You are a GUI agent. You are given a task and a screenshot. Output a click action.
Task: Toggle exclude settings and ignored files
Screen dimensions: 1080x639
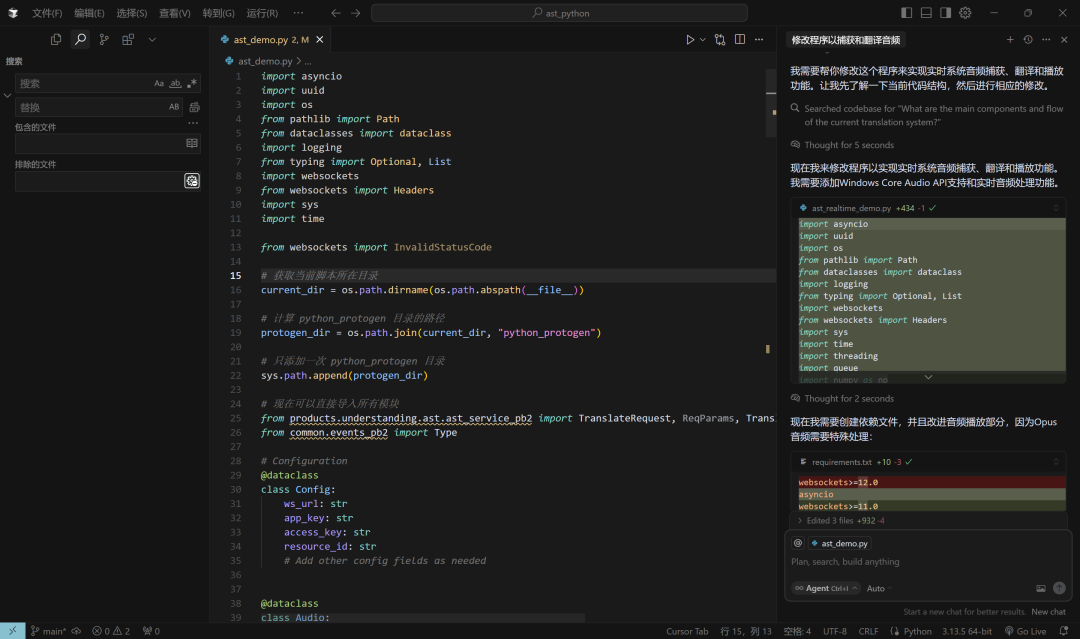(192, 181)
